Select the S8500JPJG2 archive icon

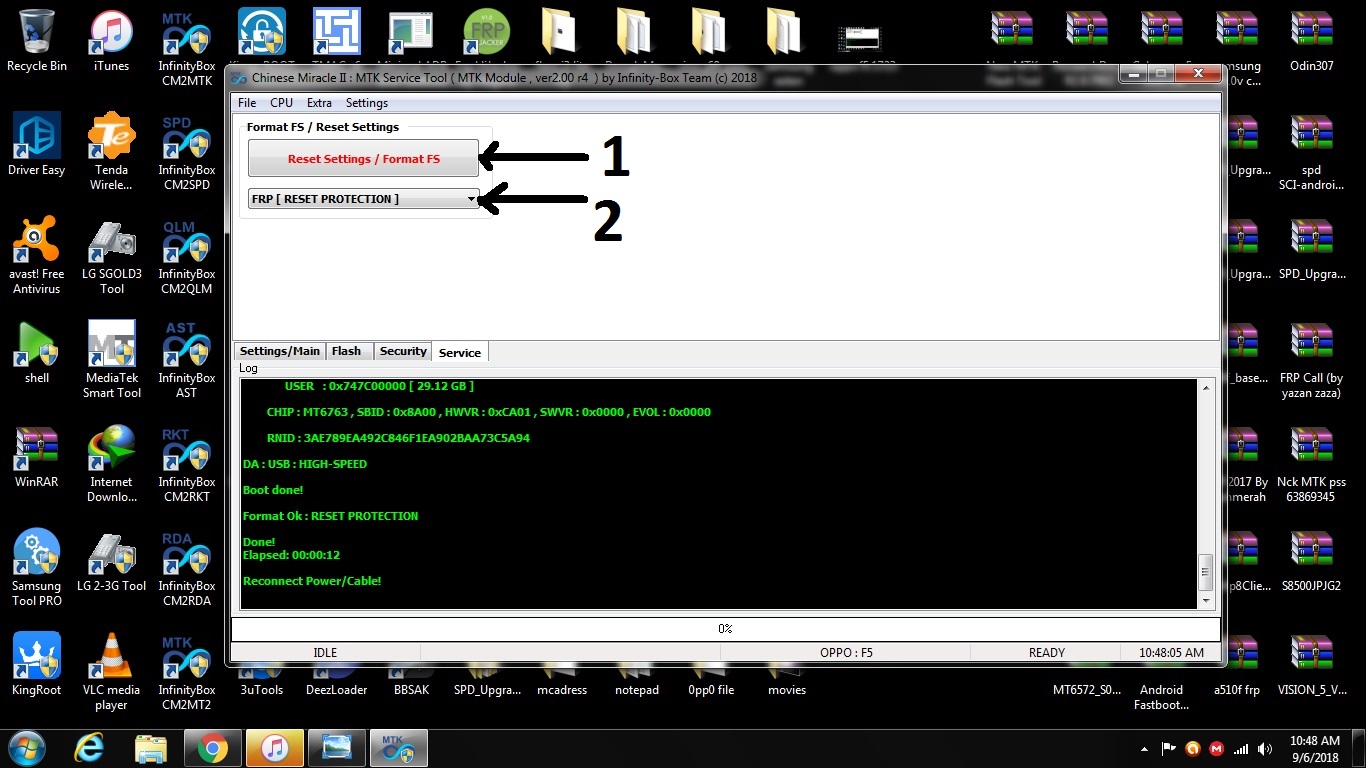1311,561
